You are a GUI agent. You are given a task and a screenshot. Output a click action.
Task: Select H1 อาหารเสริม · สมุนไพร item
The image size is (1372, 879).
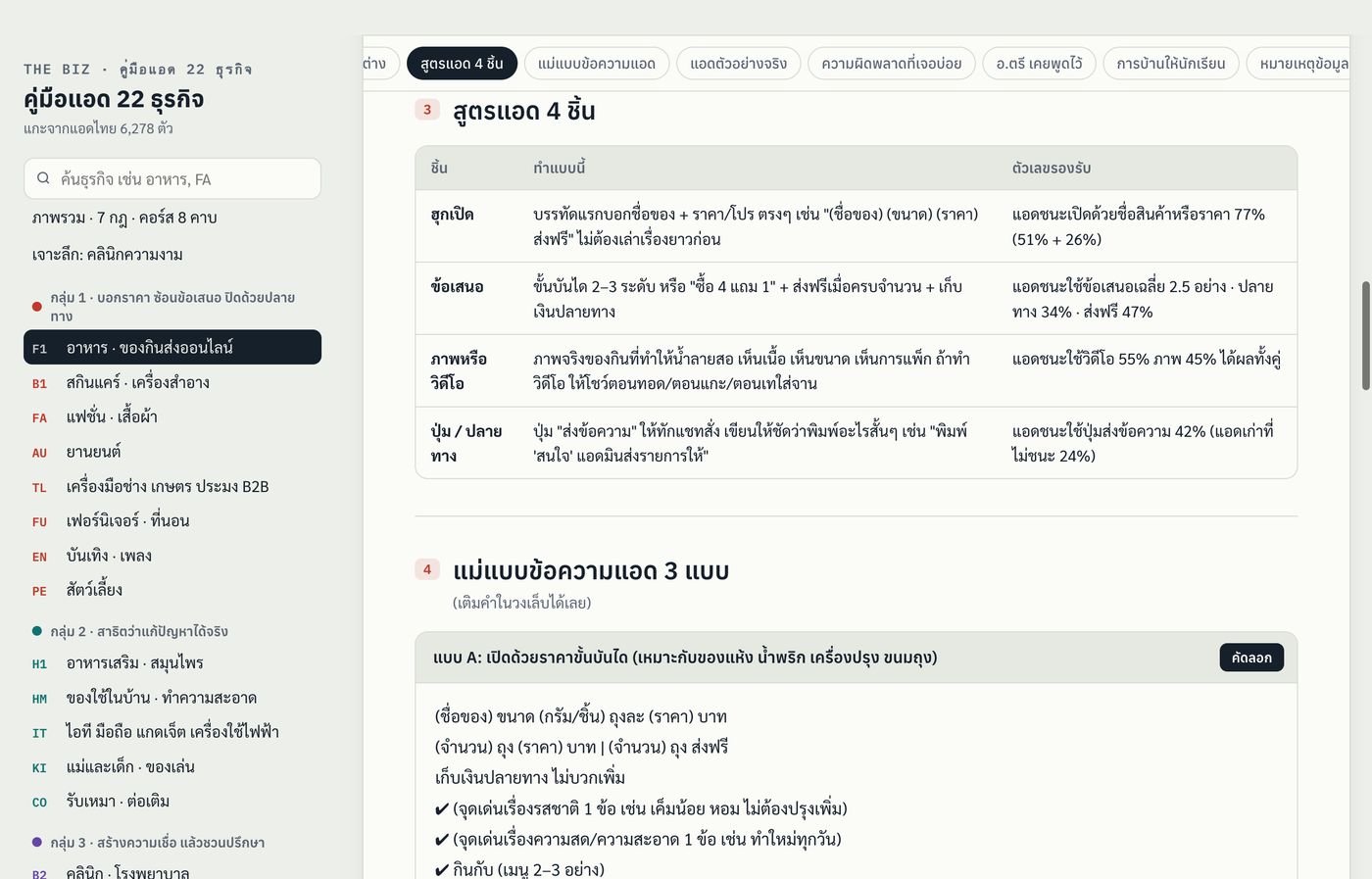click(172, 663)
